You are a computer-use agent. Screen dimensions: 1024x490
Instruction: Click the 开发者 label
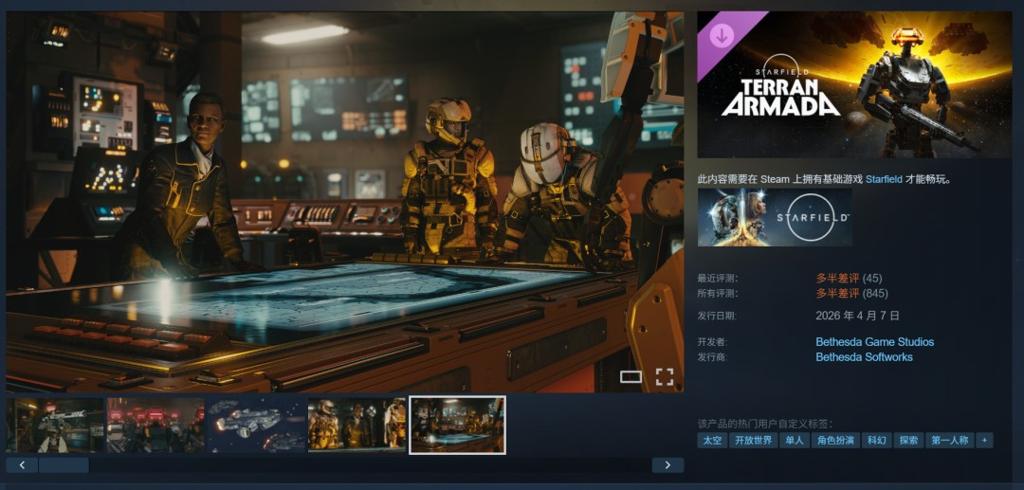coord(712,342)
